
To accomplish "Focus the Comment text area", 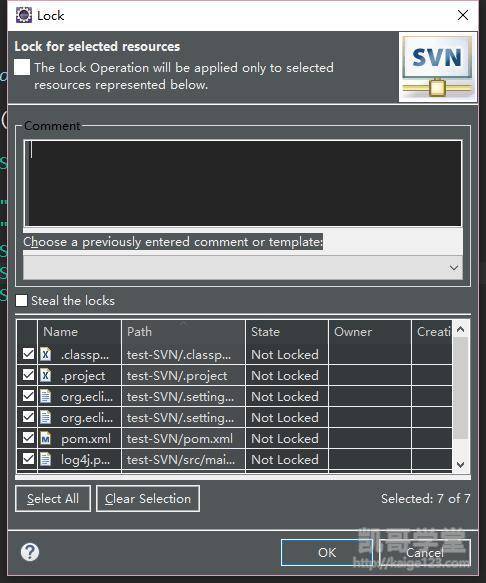I will pos(243,183).
